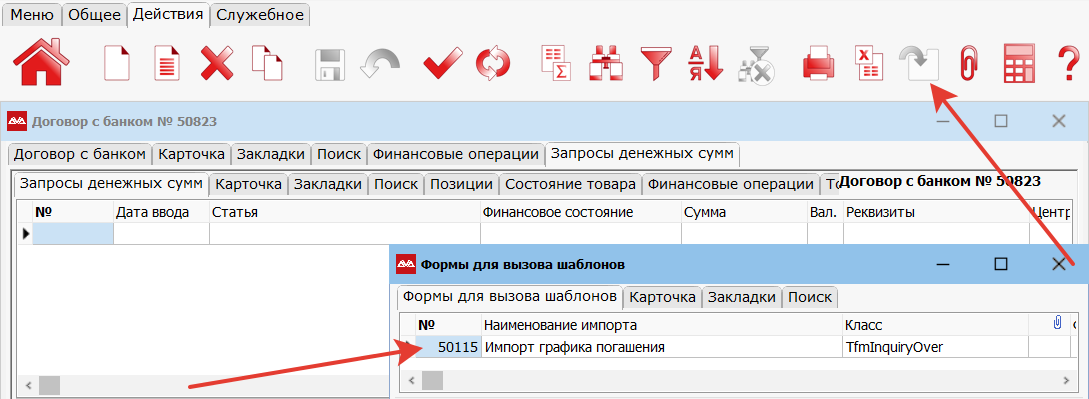Switch to outer Договор с банком tab
This screenshot has height=399, width=1089.
pos(80,154)
